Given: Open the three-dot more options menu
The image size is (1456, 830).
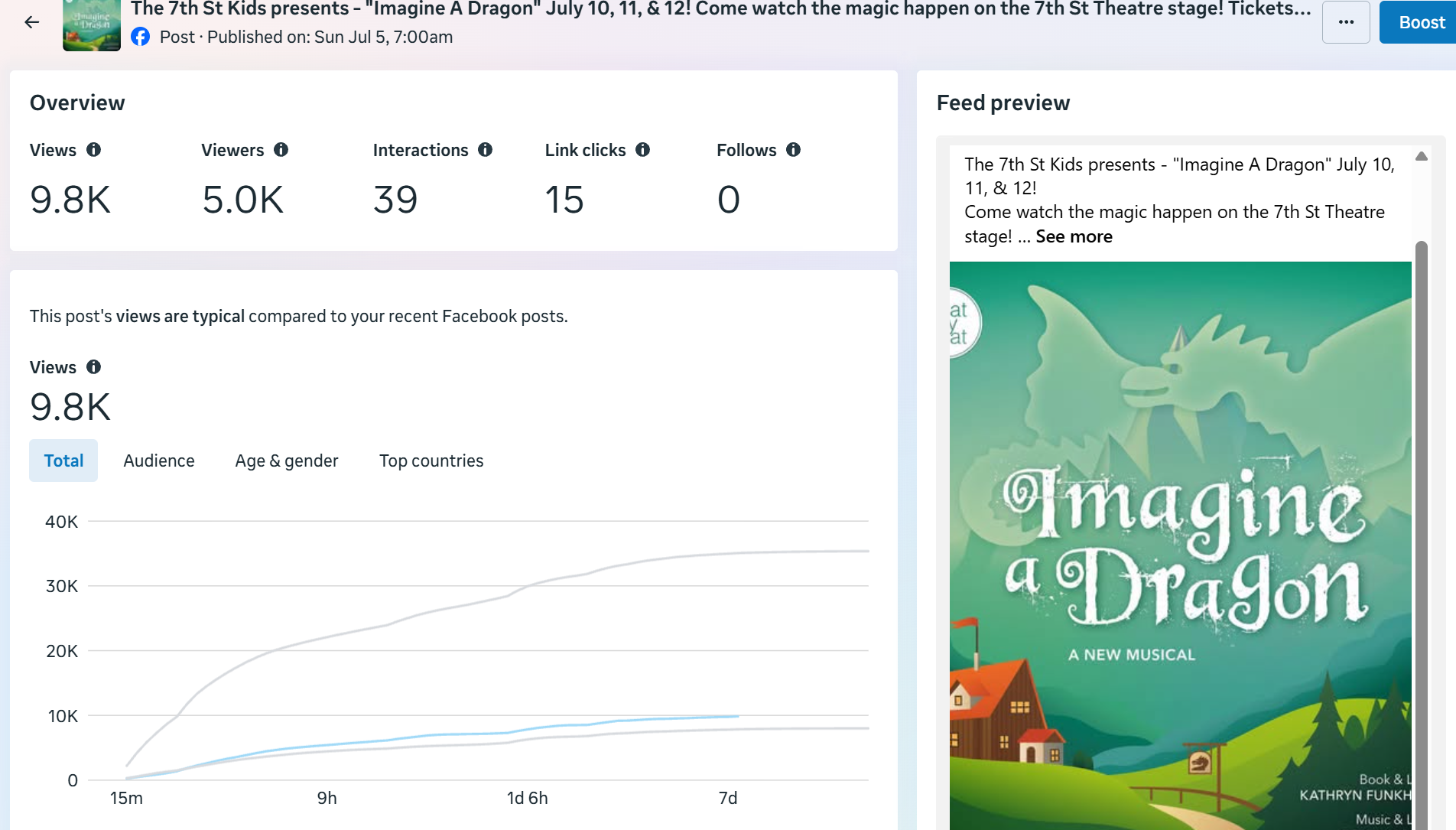Looking at the screenshot, I should pos(1346,22).
